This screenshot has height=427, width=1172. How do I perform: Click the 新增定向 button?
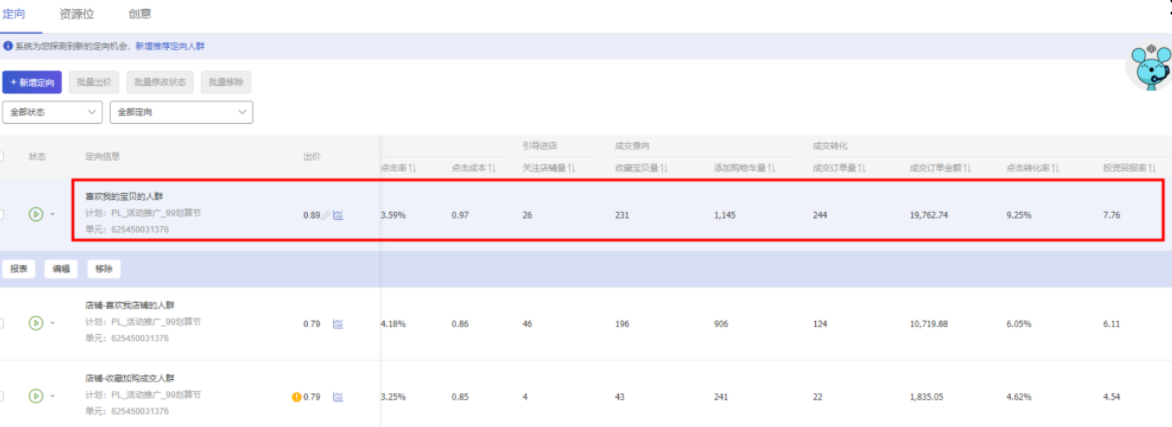33,82
